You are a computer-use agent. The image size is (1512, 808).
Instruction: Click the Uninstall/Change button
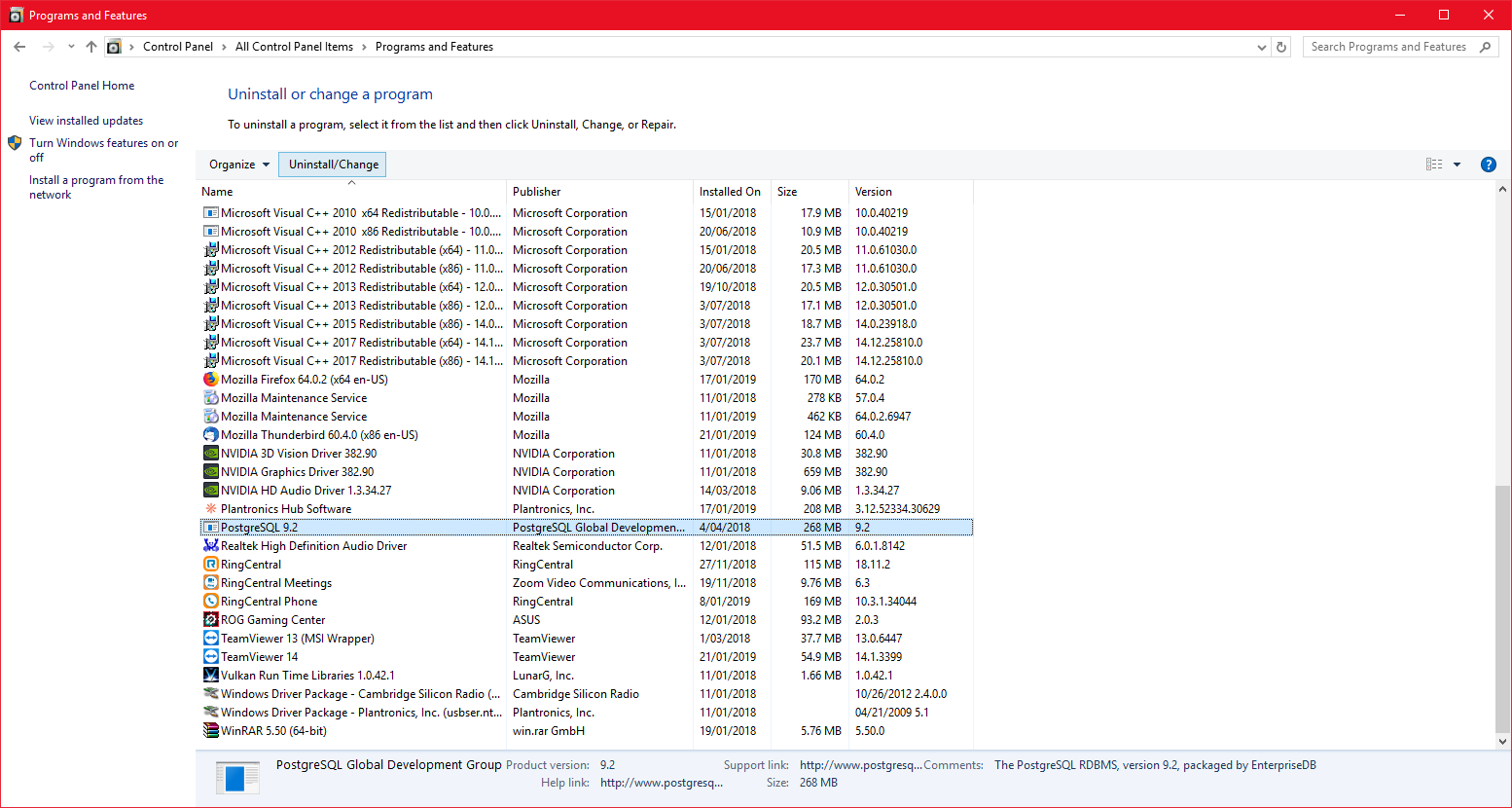coord(333,165)
